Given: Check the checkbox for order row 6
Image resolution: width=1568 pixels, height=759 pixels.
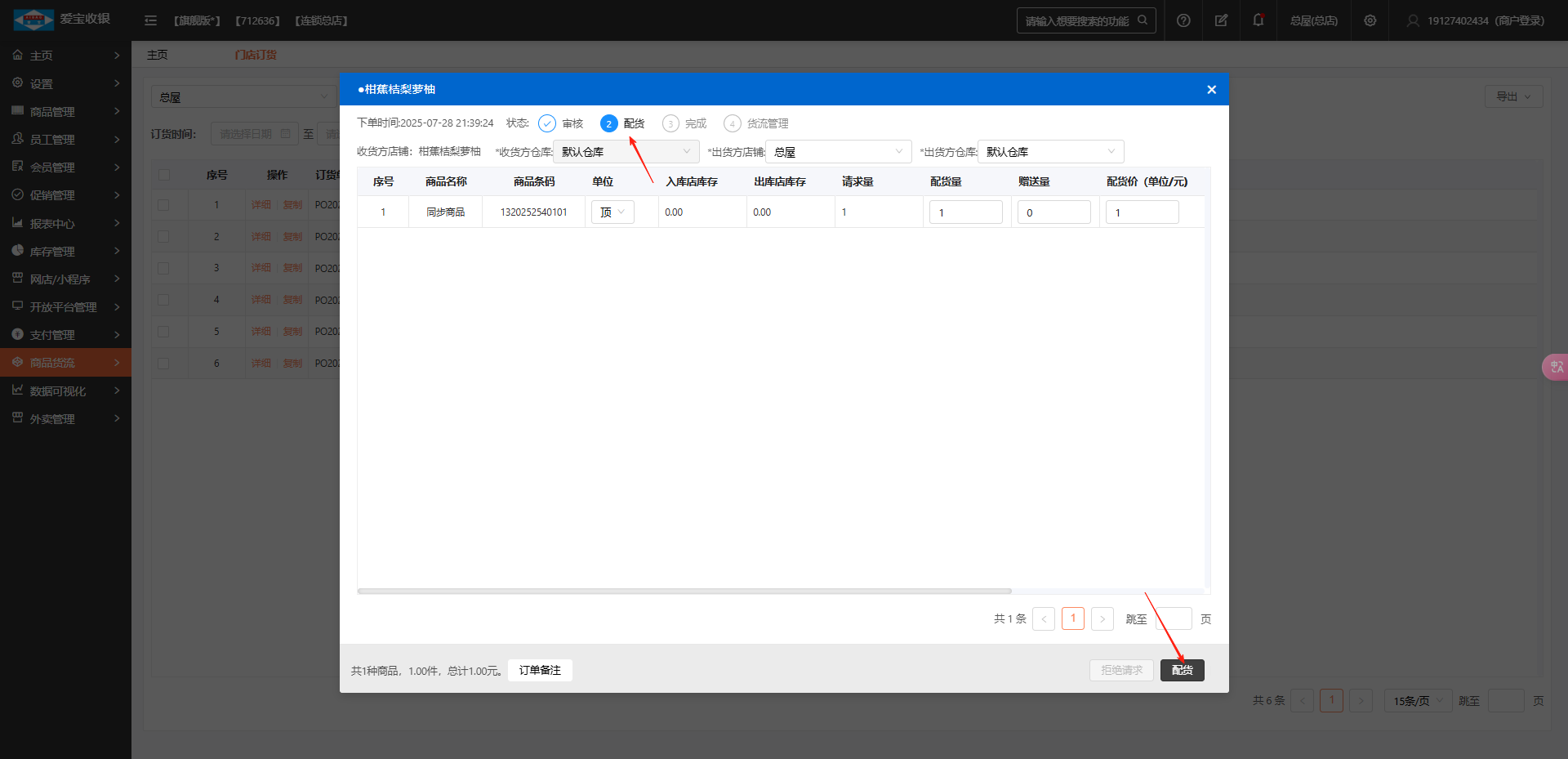Looking at the screenshot, I should click(x=164, y=364).
